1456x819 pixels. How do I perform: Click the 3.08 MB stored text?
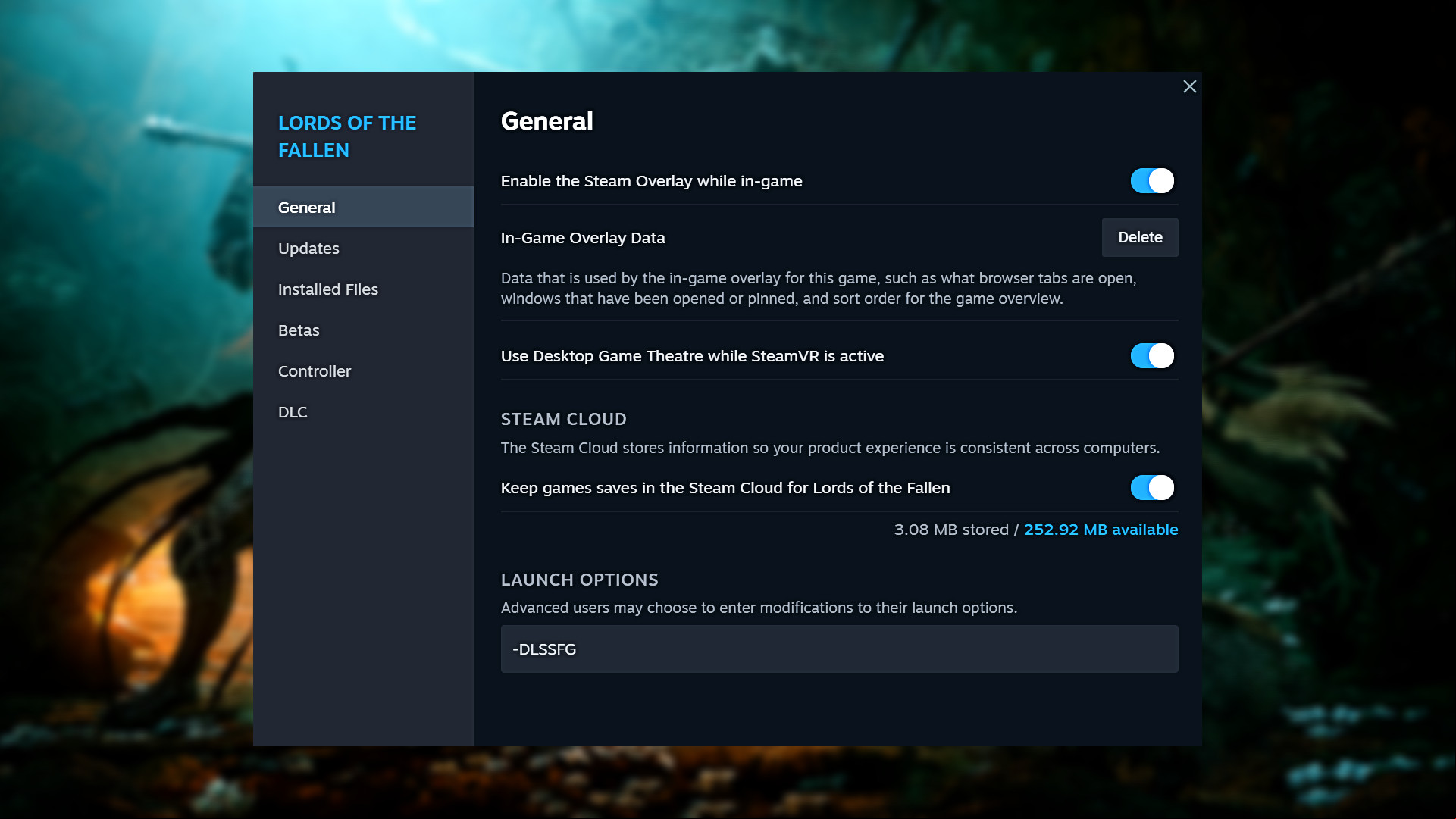[x=951, y=530]
